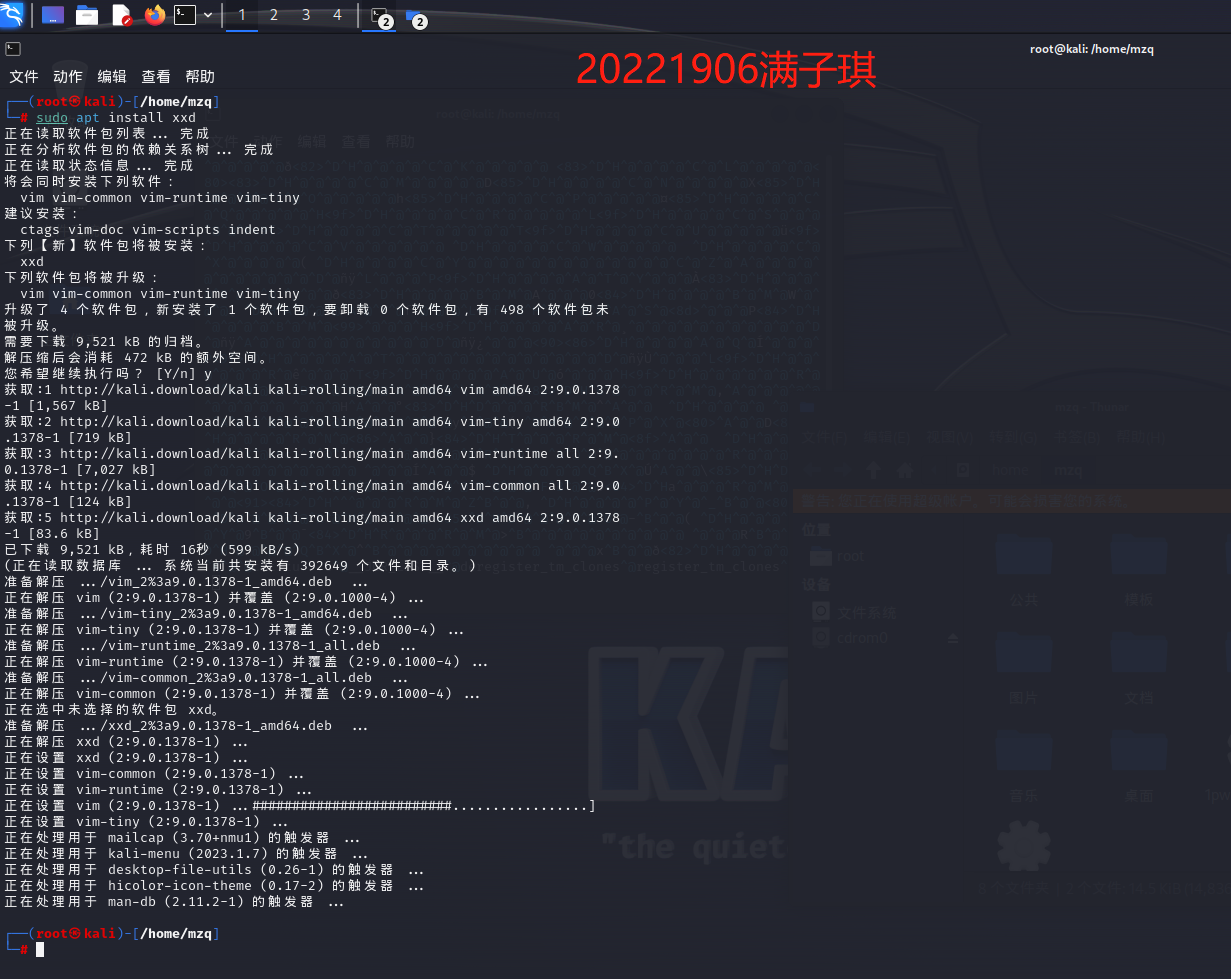
Task: Click '准备解压 .../xxd_2%3a9.0.1378-1_amd64.deb' line
Action: (x=186, y=725)
